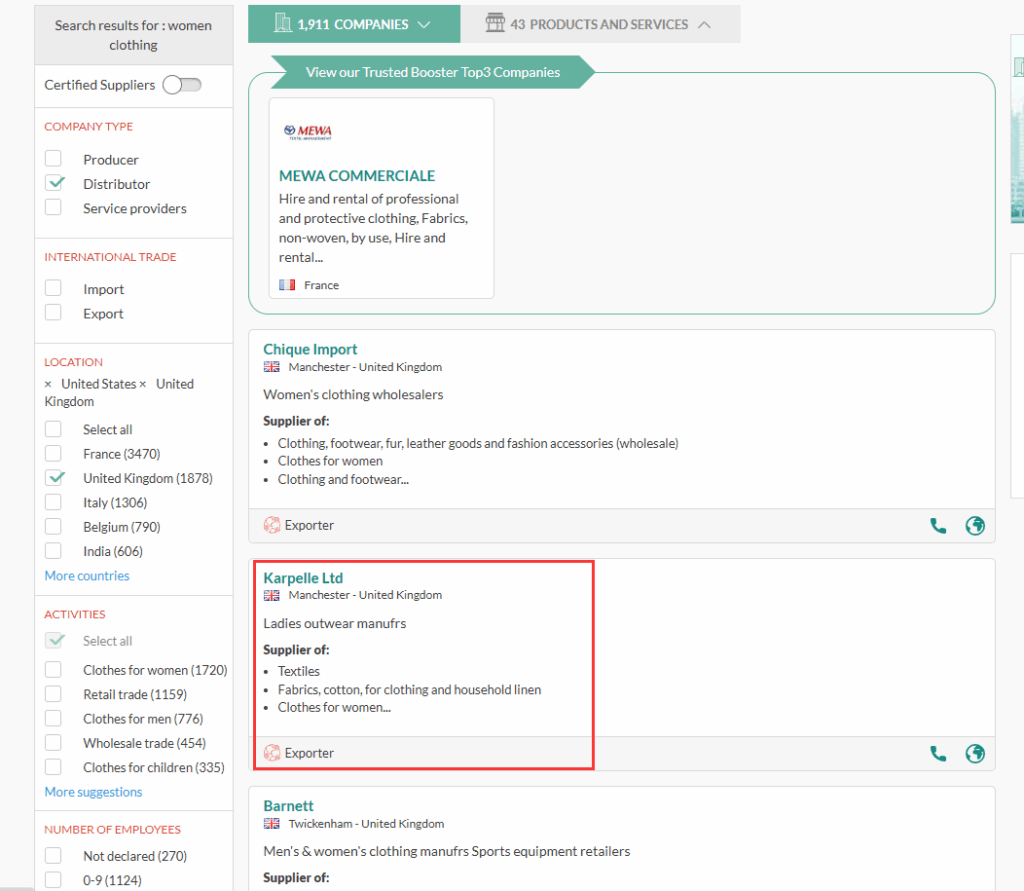Enable the Import trade filter
This screenshot has width=1024, height=891.
point(53,288)
